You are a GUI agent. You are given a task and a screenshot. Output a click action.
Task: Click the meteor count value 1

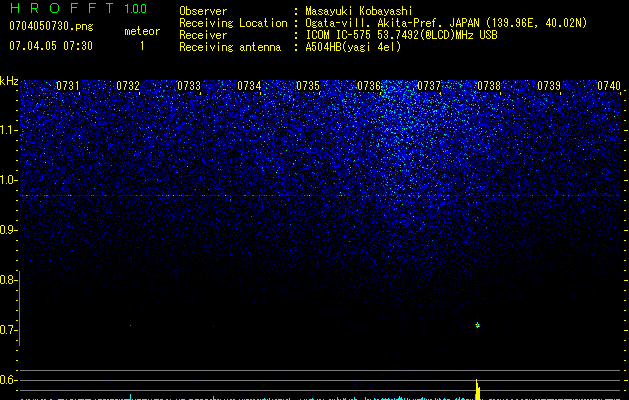(142, 46)
